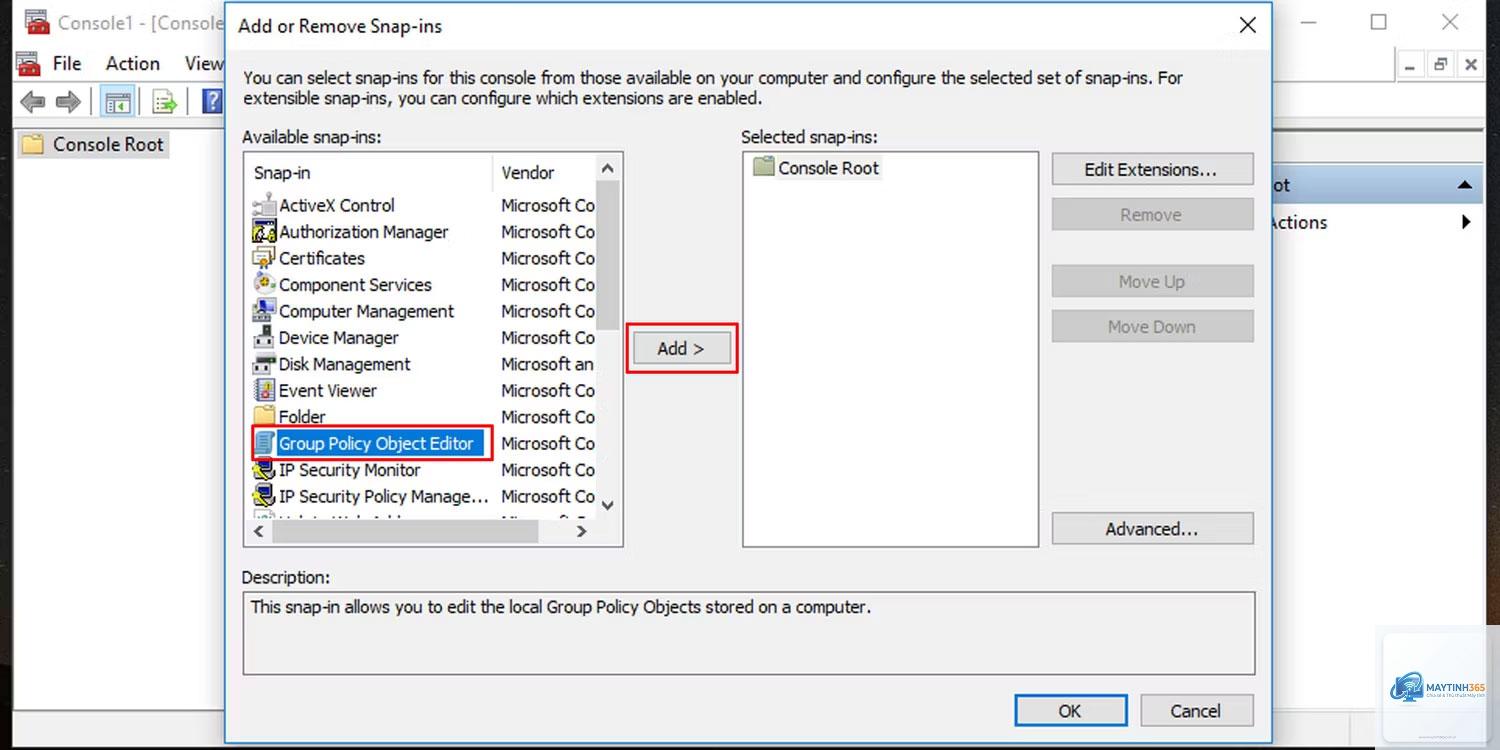Viewport: 1500px width, 750px height.
Task: Select the Certificates snap-in icon
Action: [x=264, y=258]
